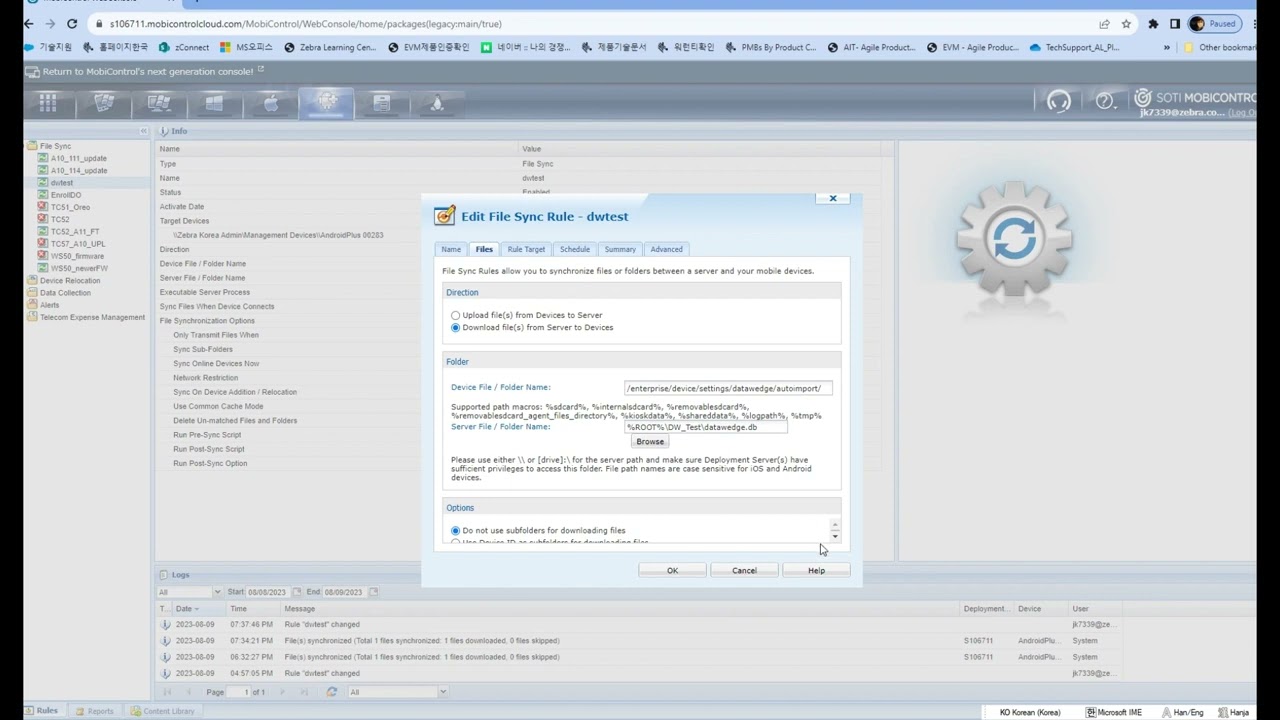1280x720 pixels.
Task: Edit the Device File / Folder Name field
Action: click(x=728, y=388)
